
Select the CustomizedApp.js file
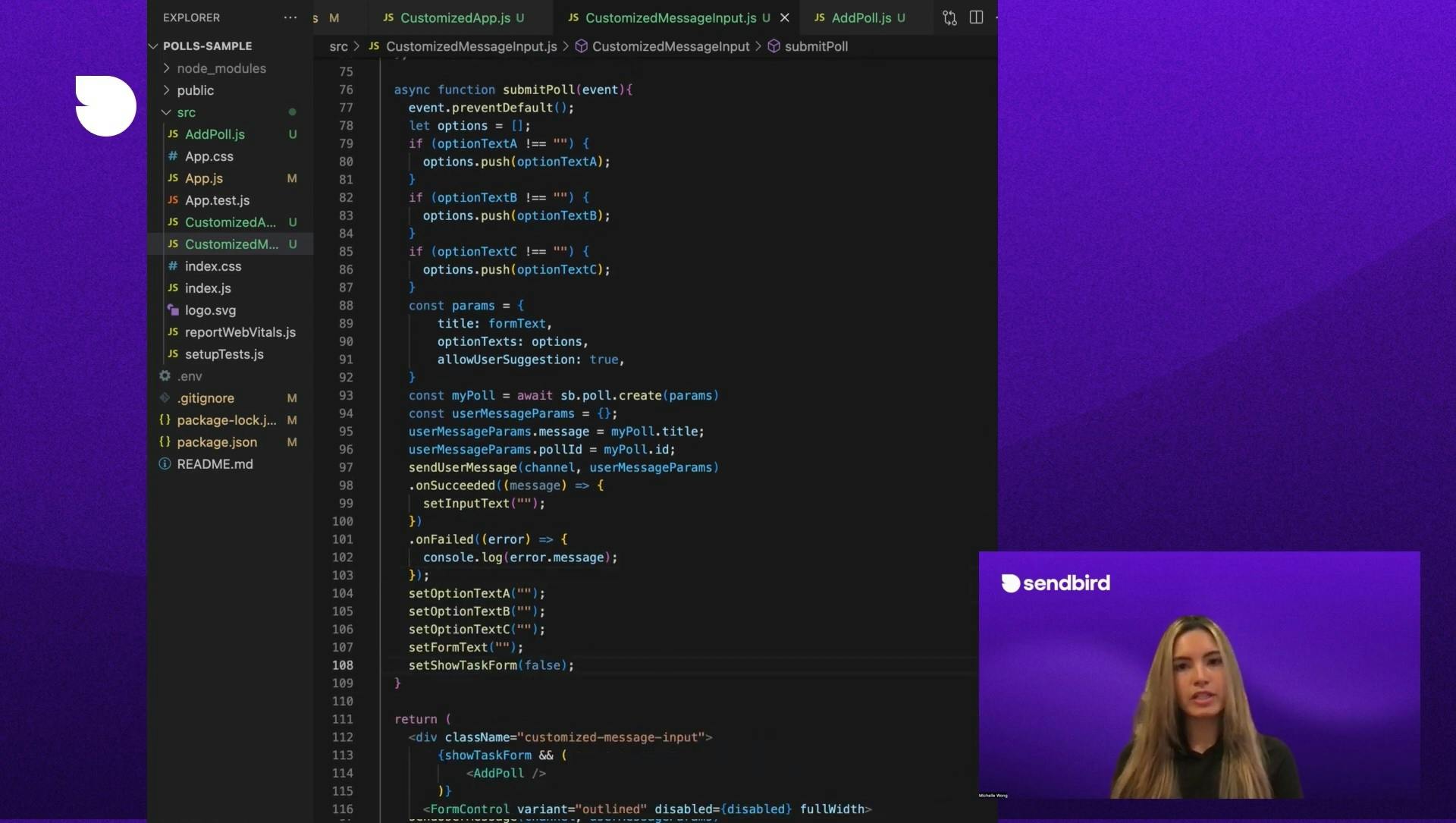pyautogui.click(x=231, y=221)
